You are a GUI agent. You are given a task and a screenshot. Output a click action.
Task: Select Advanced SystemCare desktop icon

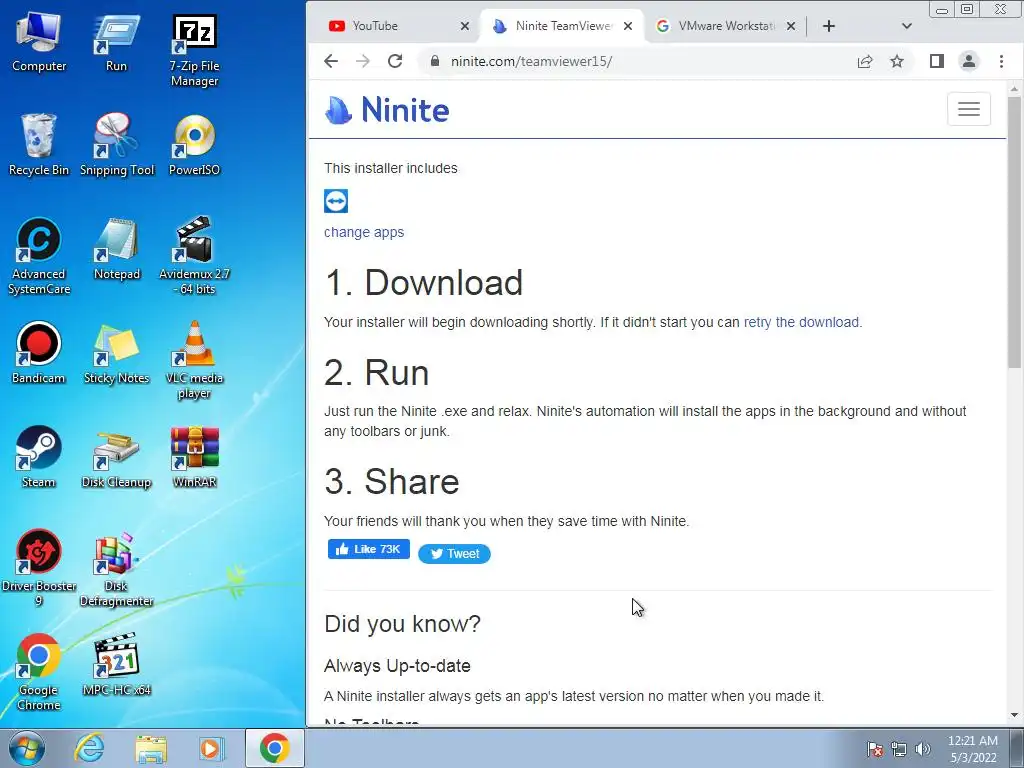pyautogui.click(x=39, y=257)
